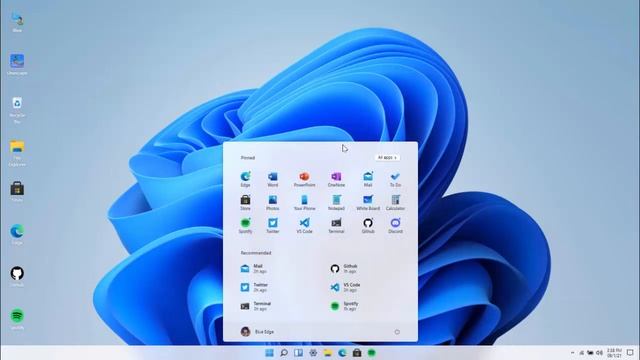The image size is (640, 360).
Task: Click the power button in Start menu
Action: click(397, 332)
